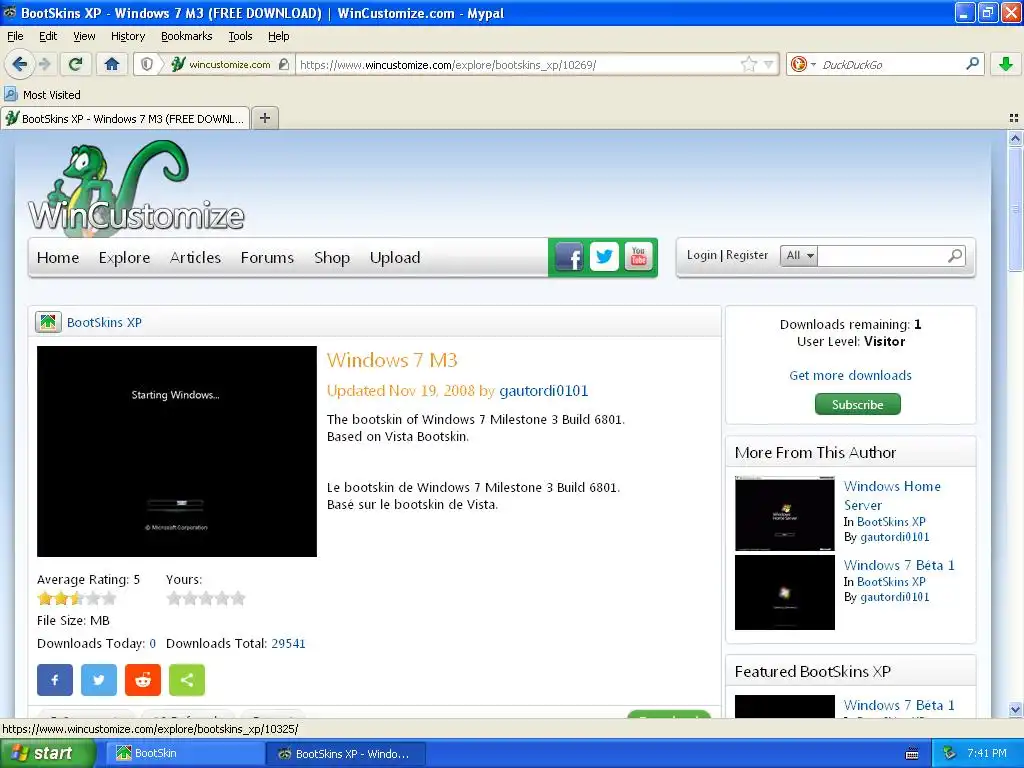1024x768 pixels.
Task: Open the DuckDuckGo search engine selector
Action: tap(803, 64)
